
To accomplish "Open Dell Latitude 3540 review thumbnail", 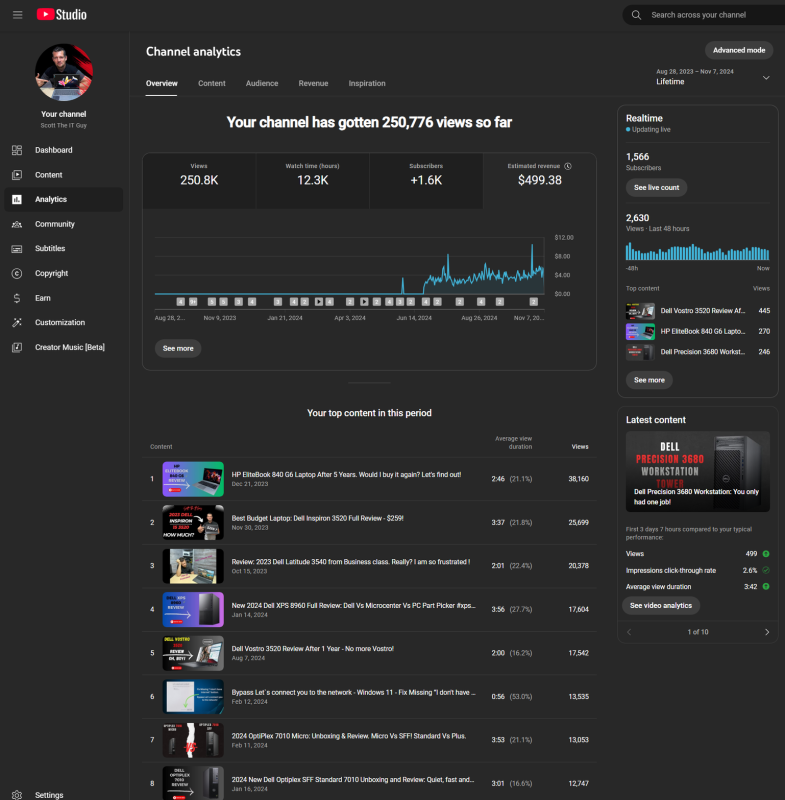I will click(193, 566).
